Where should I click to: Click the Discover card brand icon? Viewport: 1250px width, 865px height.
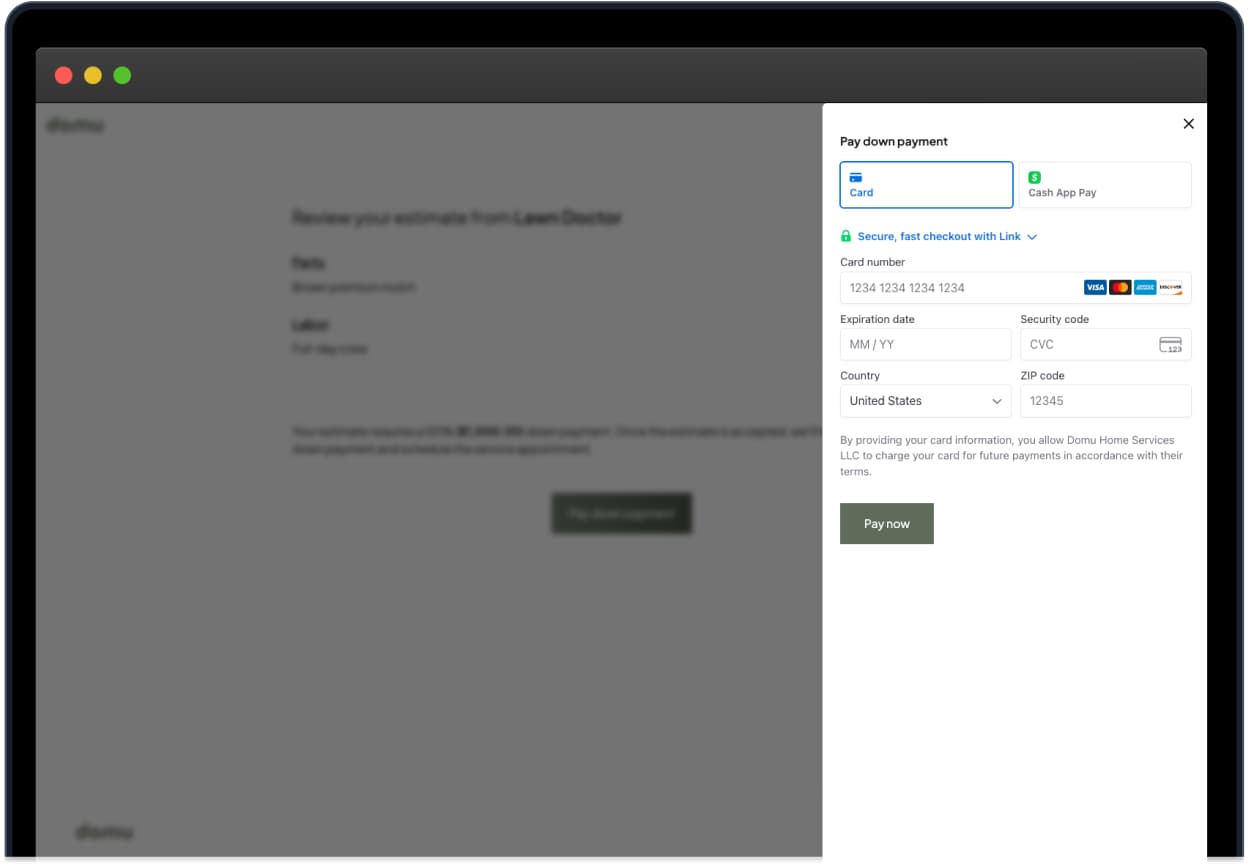(1172, 287)
